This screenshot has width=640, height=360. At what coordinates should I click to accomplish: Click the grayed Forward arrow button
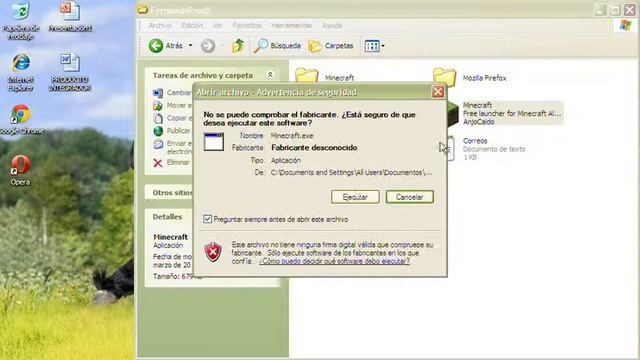208,46
